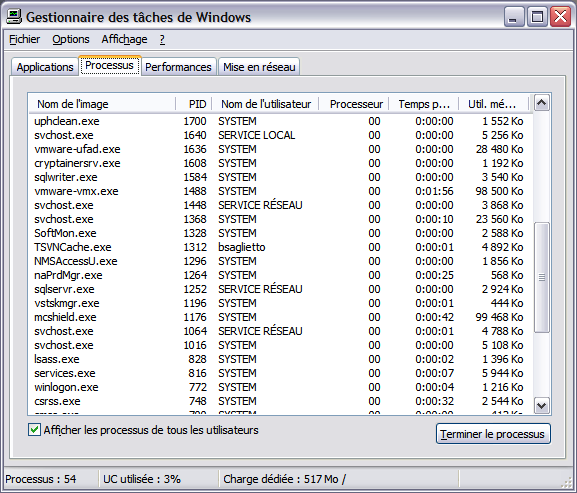577x493 pixels.
Task: Uncheck Afficher les processus de tous les utilisateurs
Action: click(34, 430)
